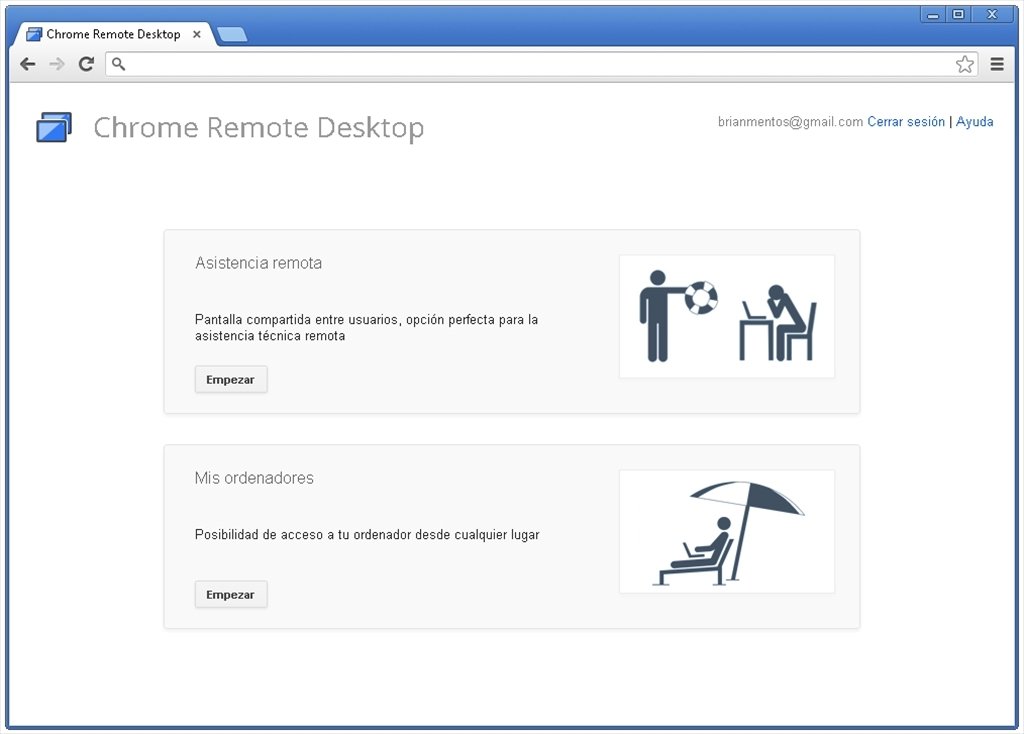The height and width of the screenshot is (734, 1024).
Task: Click the 'Posibilidad de acceso a tu ordenador' text
Action: point(367,535)
